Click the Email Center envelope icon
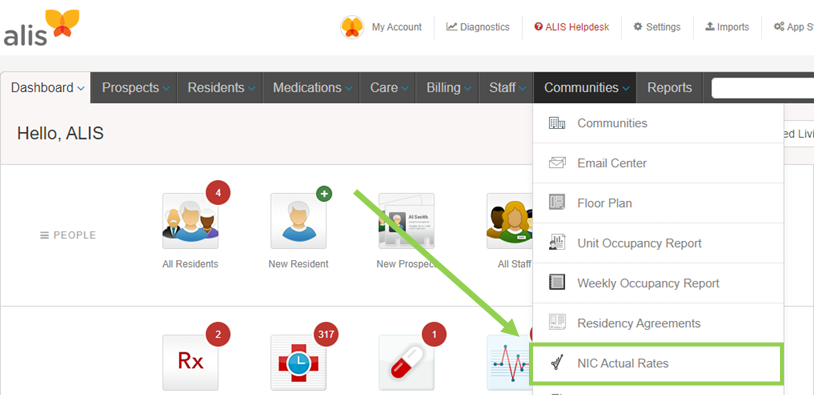Viewport: 814px width, 396px height. tap(557, 163)
